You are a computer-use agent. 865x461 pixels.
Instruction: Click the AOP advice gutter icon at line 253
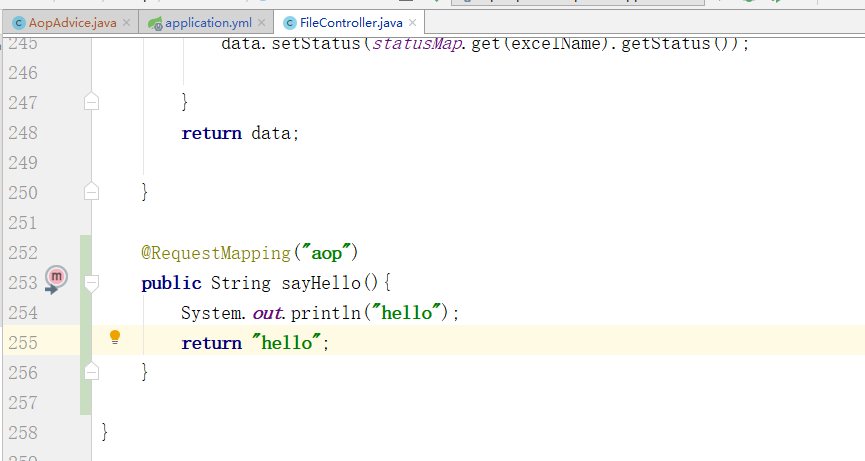coord(55,278)
